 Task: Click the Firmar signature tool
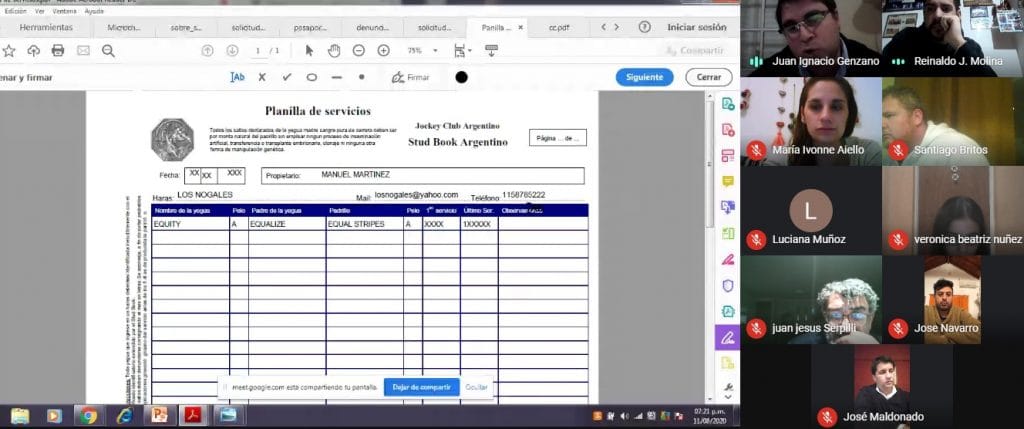tap(410, 77)
